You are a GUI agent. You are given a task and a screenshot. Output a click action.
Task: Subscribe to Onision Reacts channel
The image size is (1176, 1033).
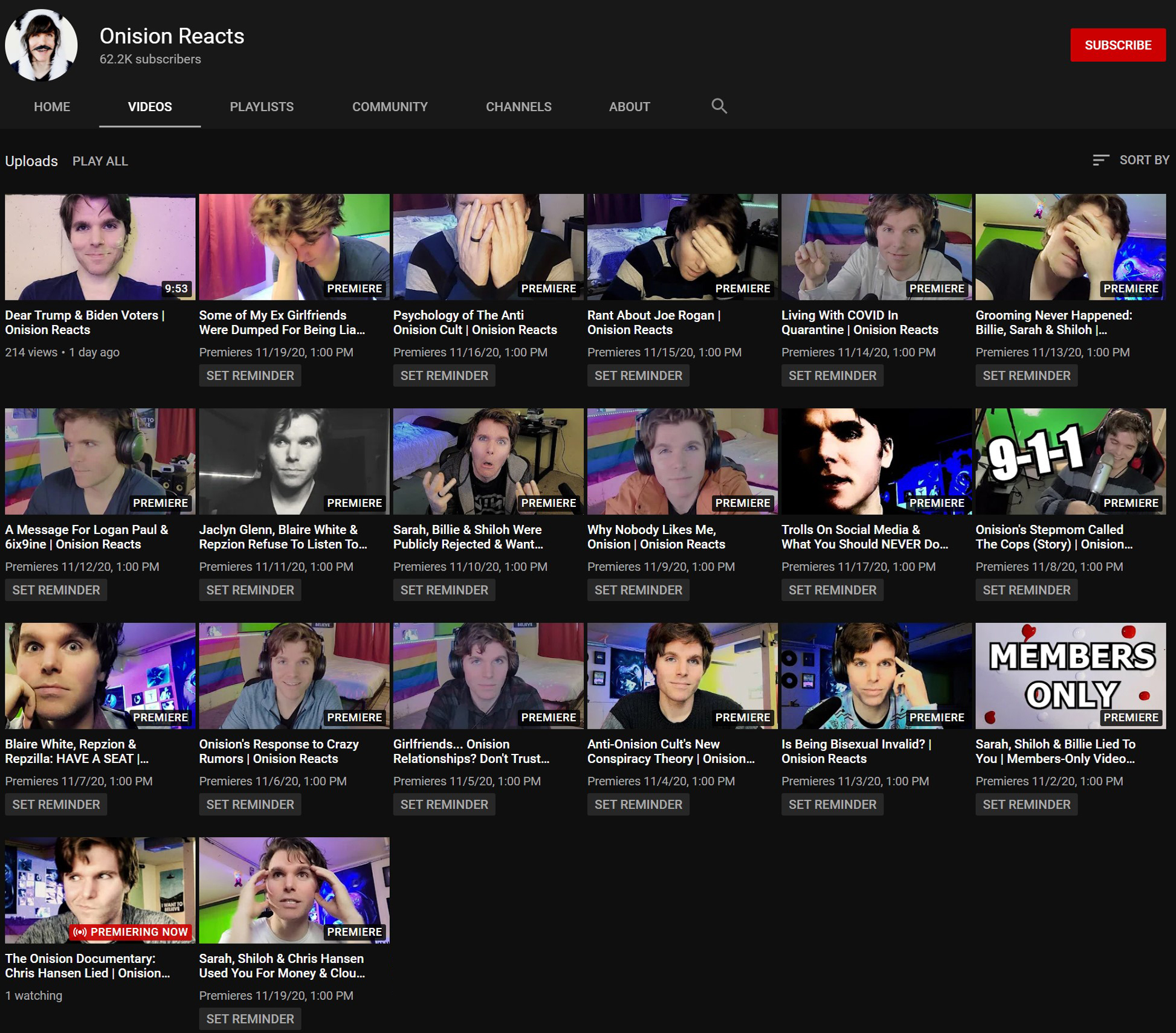pos(1118,45)
